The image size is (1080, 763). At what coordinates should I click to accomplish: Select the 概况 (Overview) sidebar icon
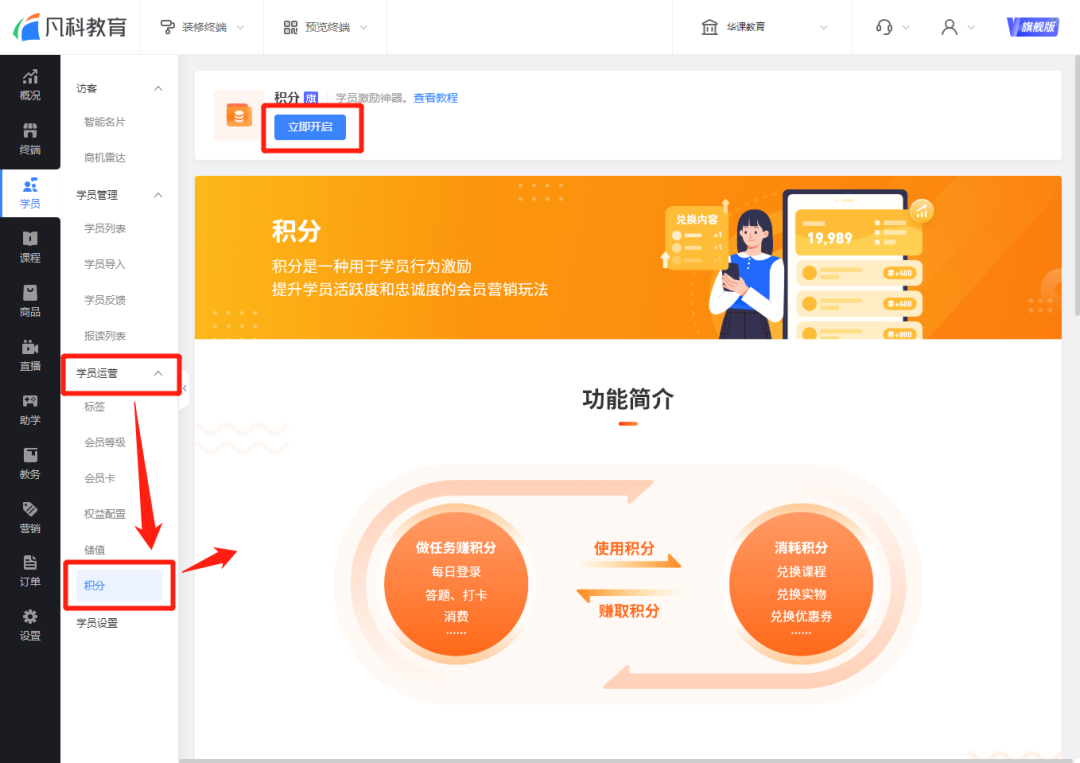point(30,85)
